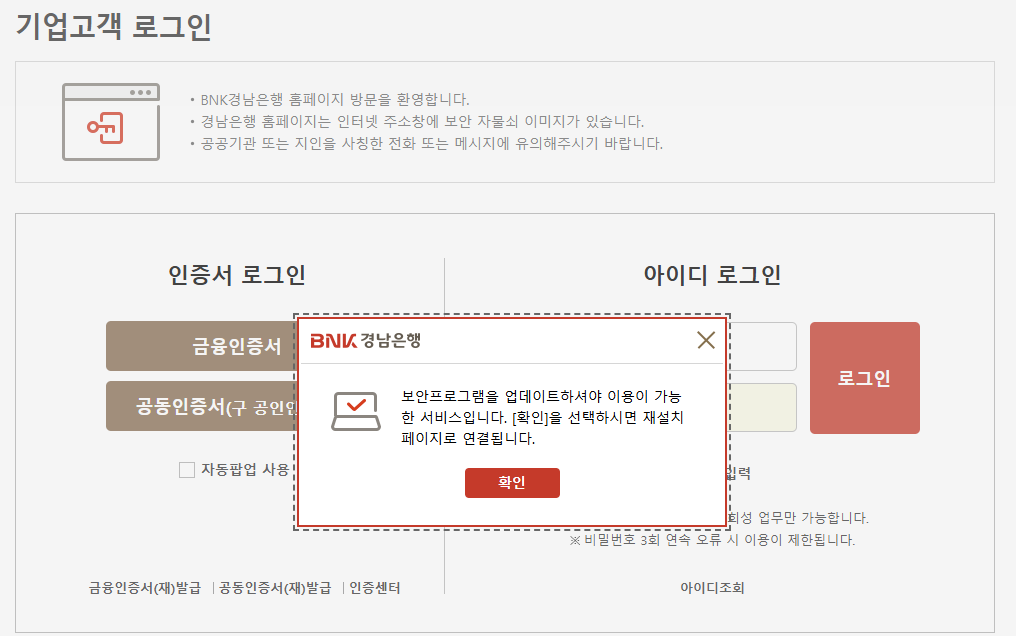Click the password input field behind popup

763,407
